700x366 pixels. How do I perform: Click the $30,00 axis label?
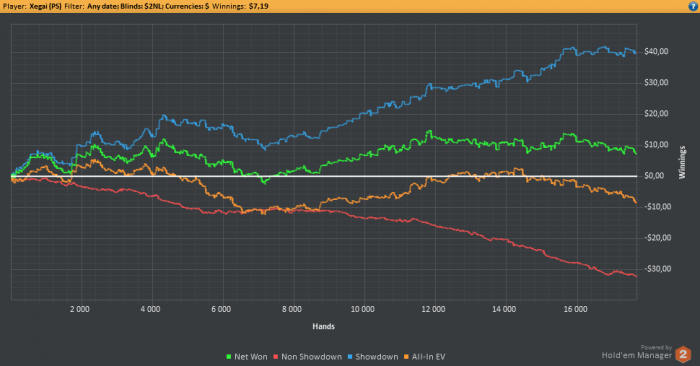[656, 83]
